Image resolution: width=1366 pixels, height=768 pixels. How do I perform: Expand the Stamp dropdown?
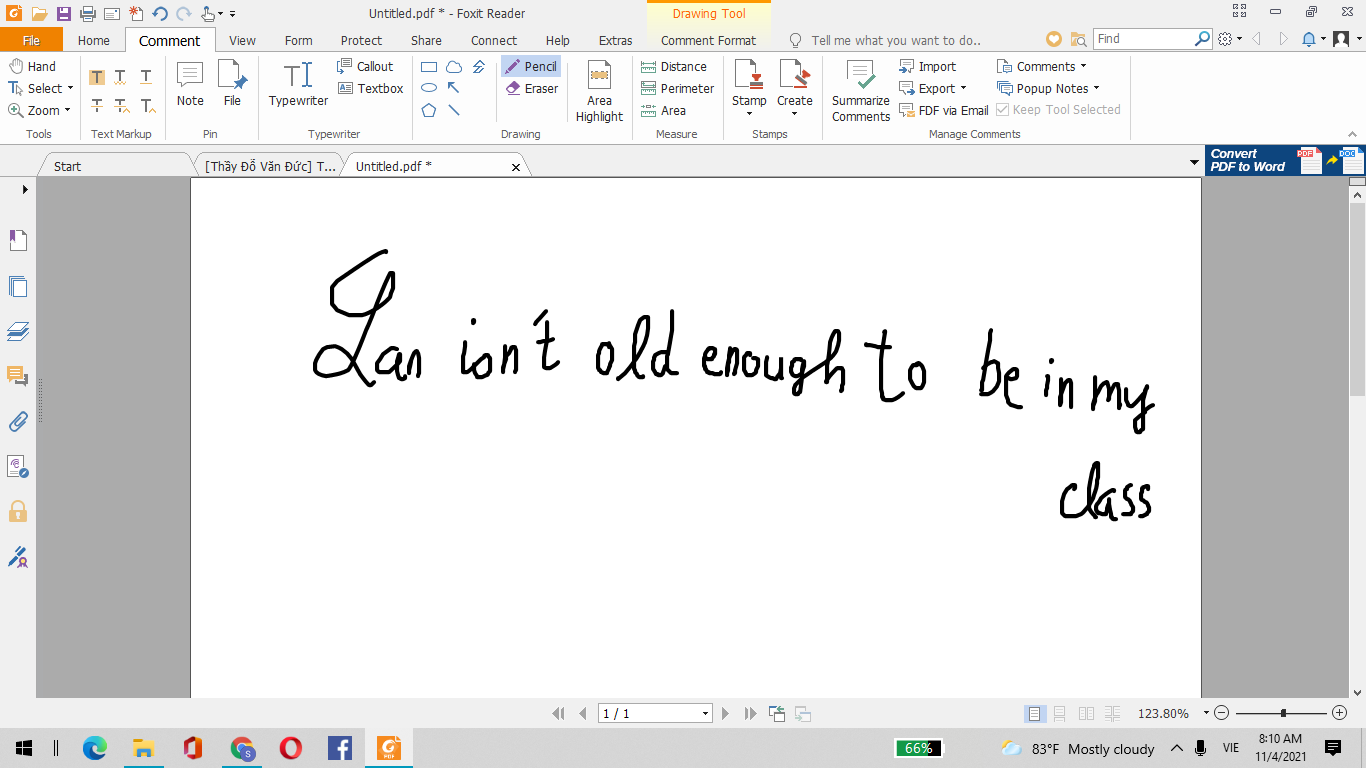[749, 113]
